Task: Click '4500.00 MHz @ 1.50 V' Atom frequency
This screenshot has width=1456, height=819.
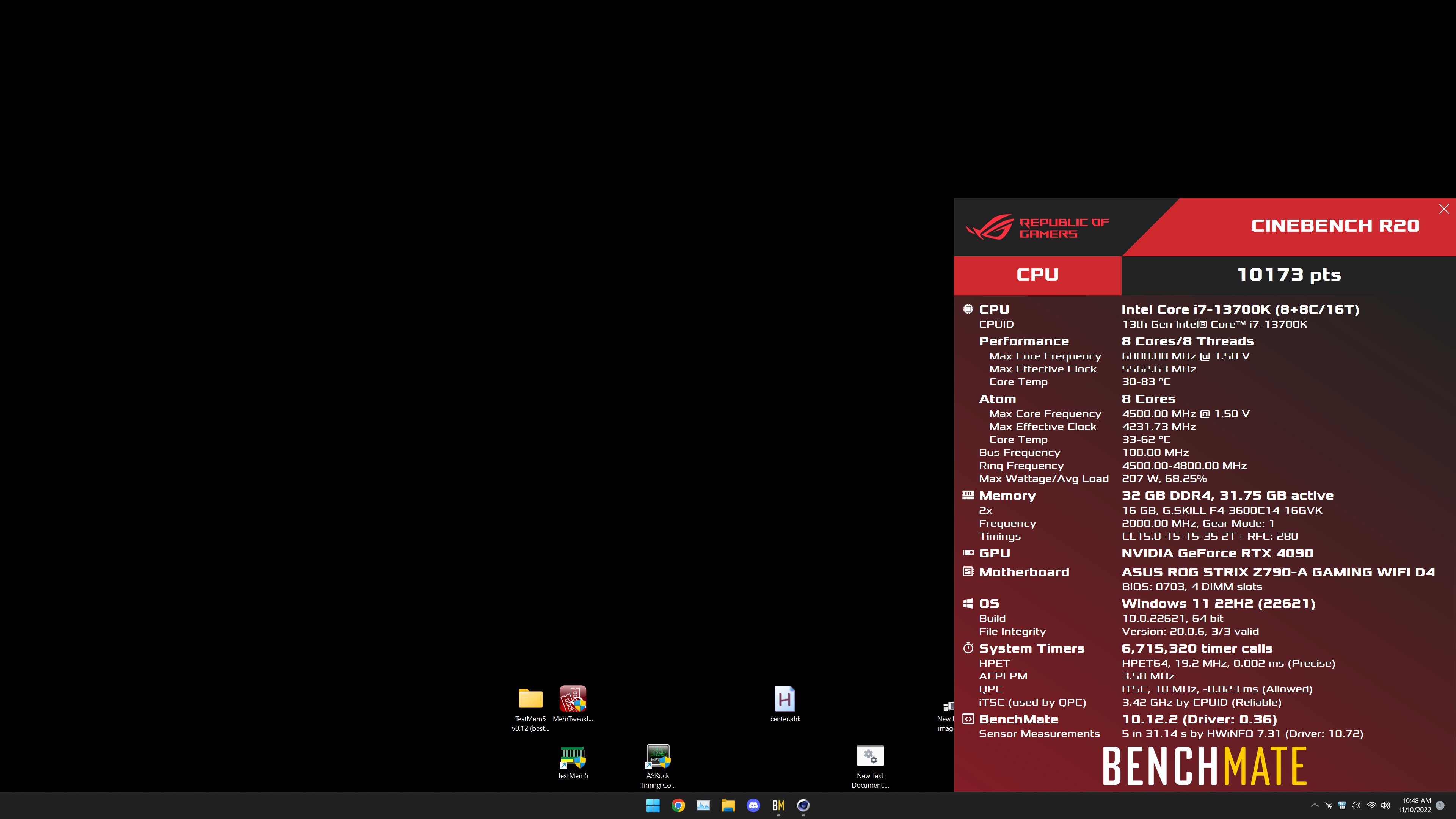Action: pyautogui.click(x=1186, y=414)
